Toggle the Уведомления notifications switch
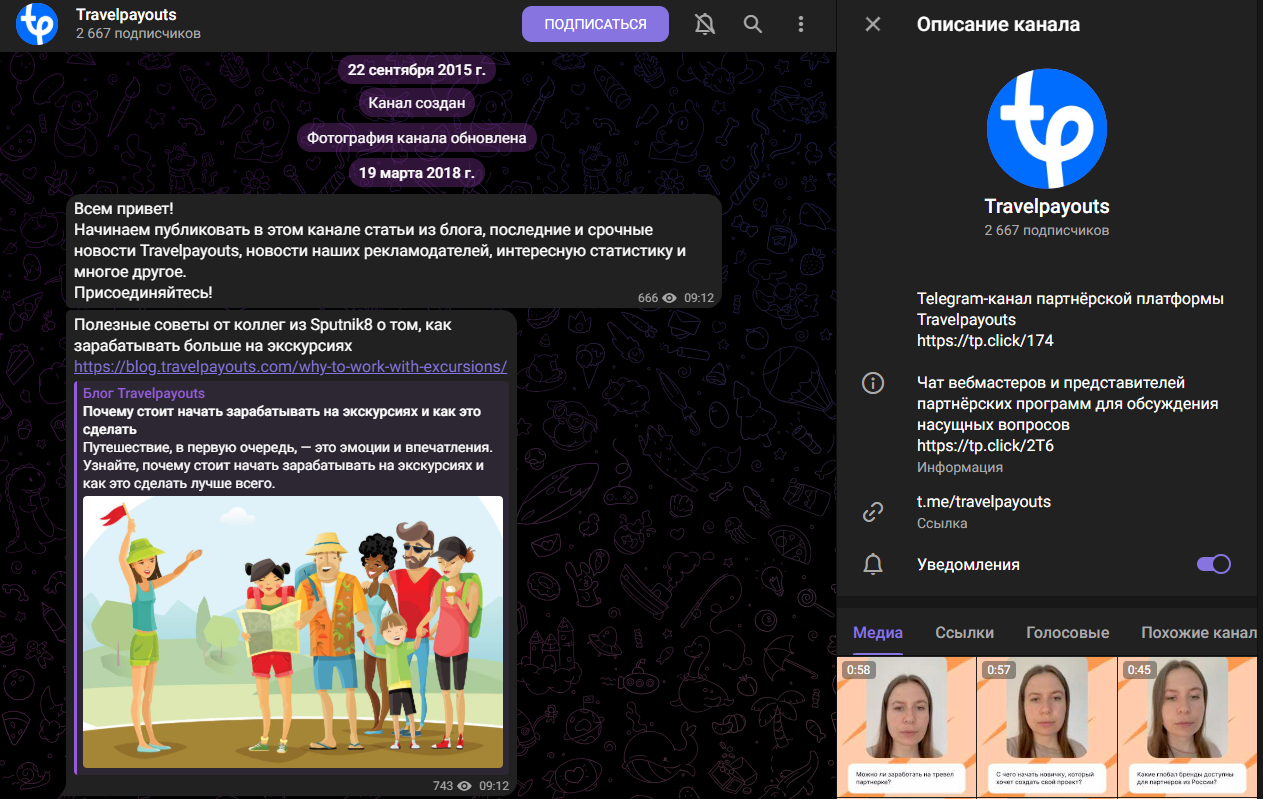The image size is (1263, 799). [1213, 564]
